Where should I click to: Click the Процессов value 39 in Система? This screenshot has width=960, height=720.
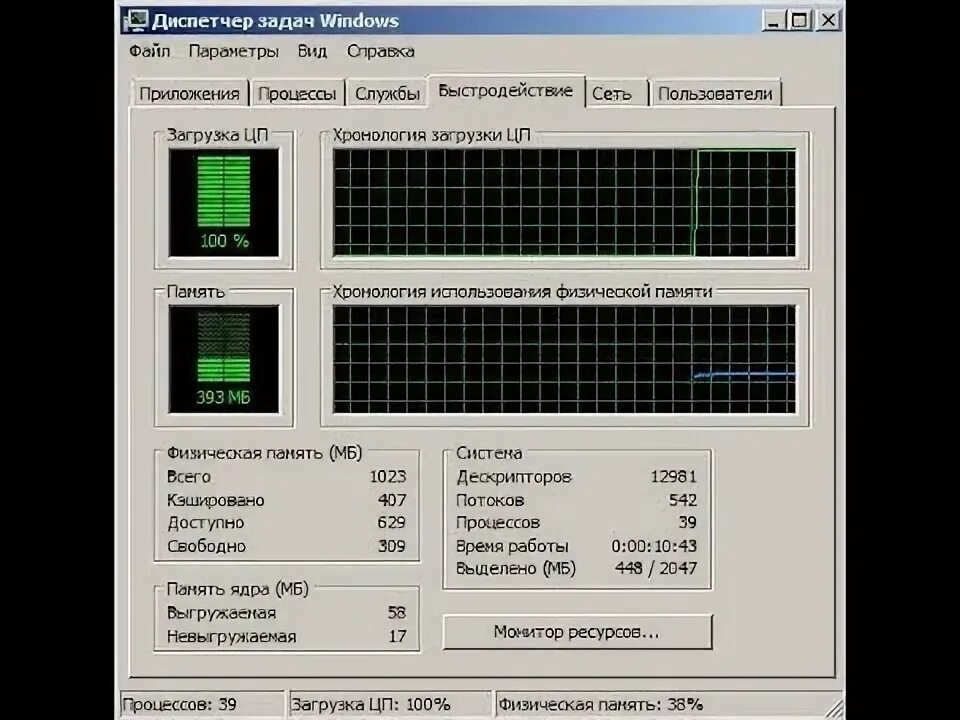tap(688, 522)
